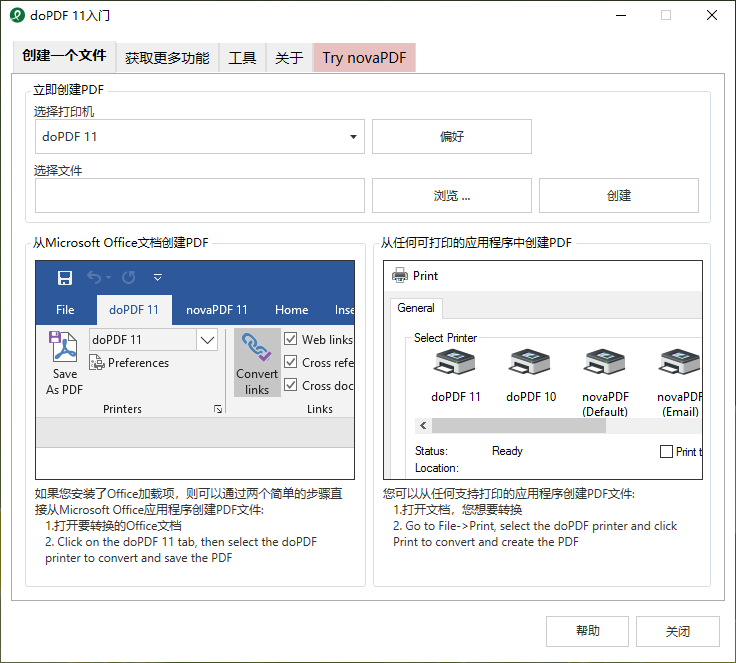Open the quick access toolbar customize arrow
The height and width of the screenshot is (663, 736).
[158, 278]
